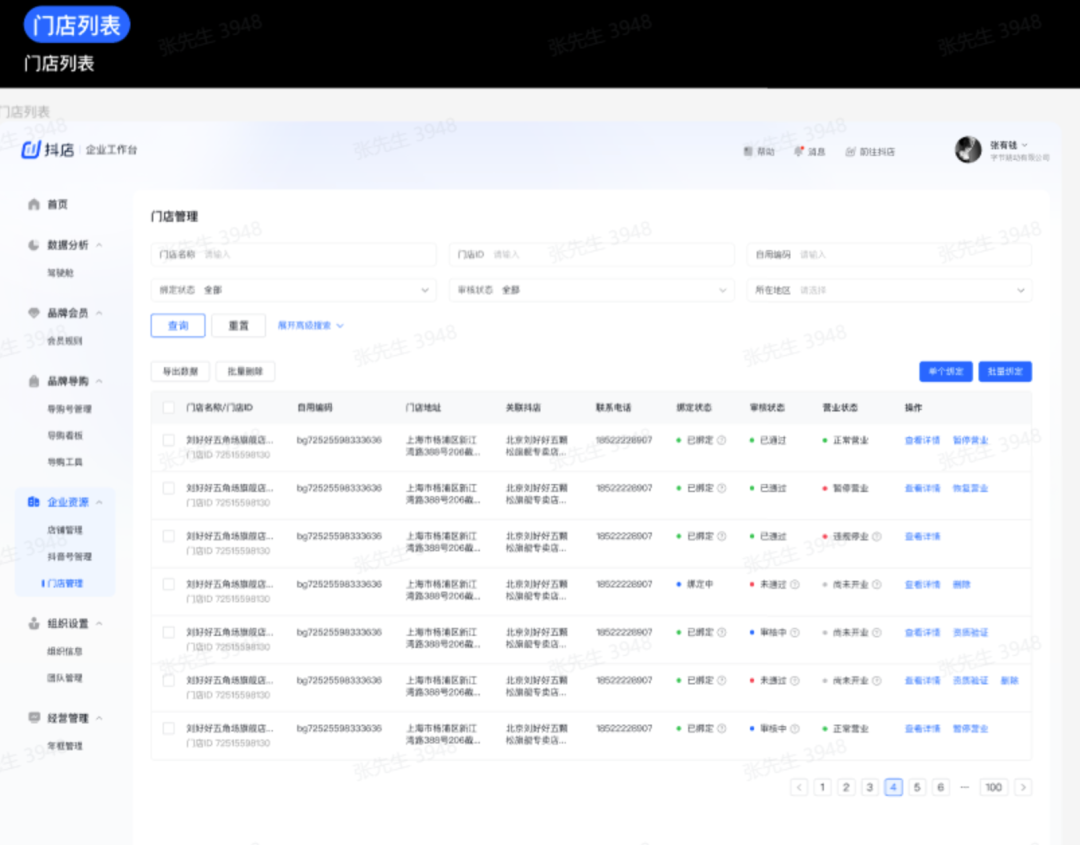
Task: Click the 查询 search button
Action: [178, 325]
